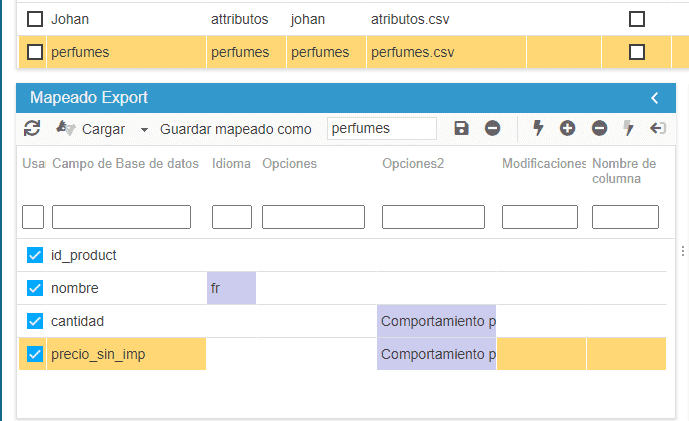Click the plus circle add field icon

coord(567,128)
